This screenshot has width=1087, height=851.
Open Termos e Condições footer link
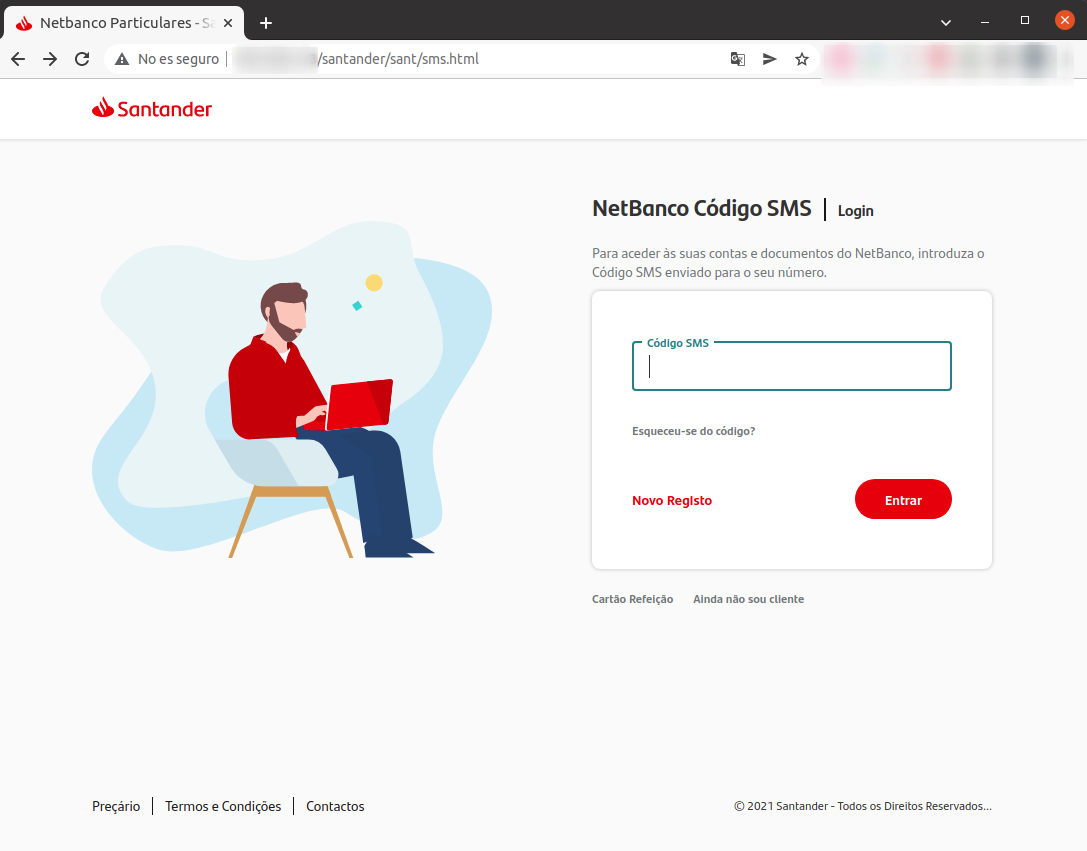pyautogui.click(x=223, y=806)
